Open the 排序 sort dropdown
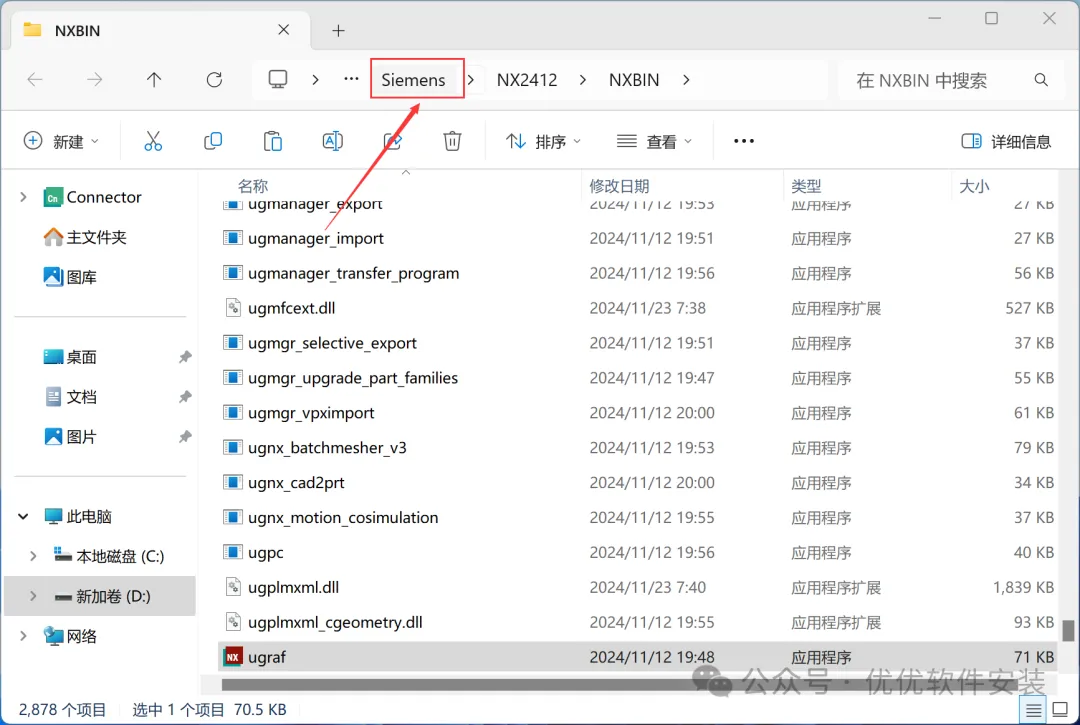Screen dimensions: 1080x725 point(543,141)
